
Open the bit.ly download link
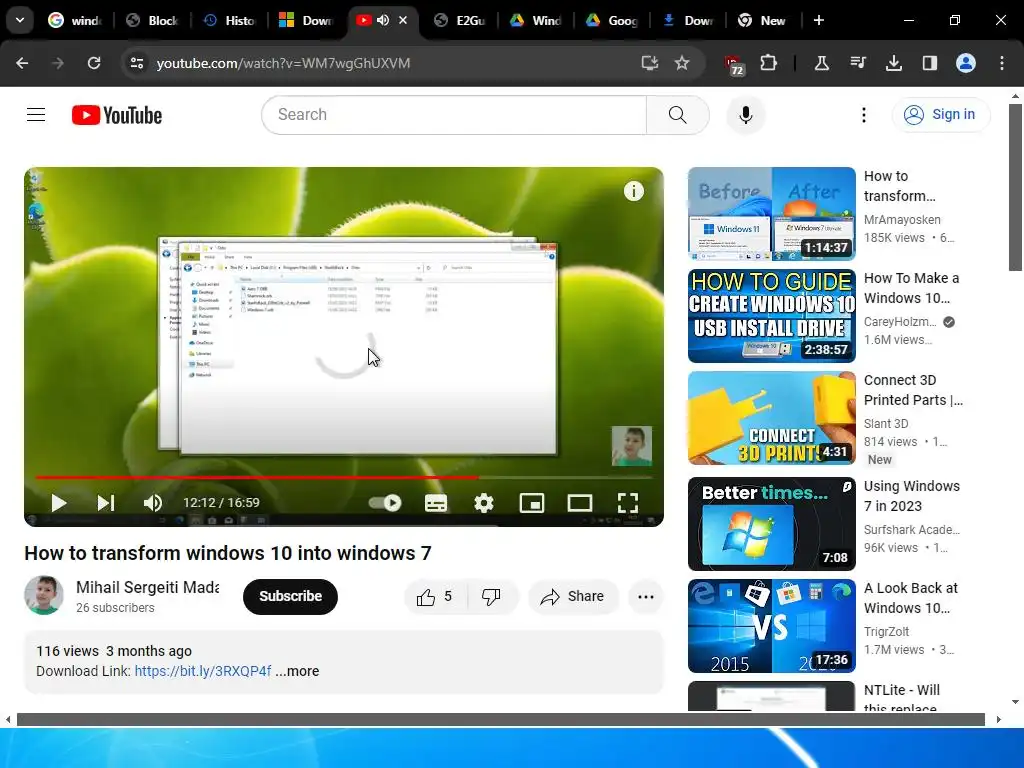(x=202, y=671)
